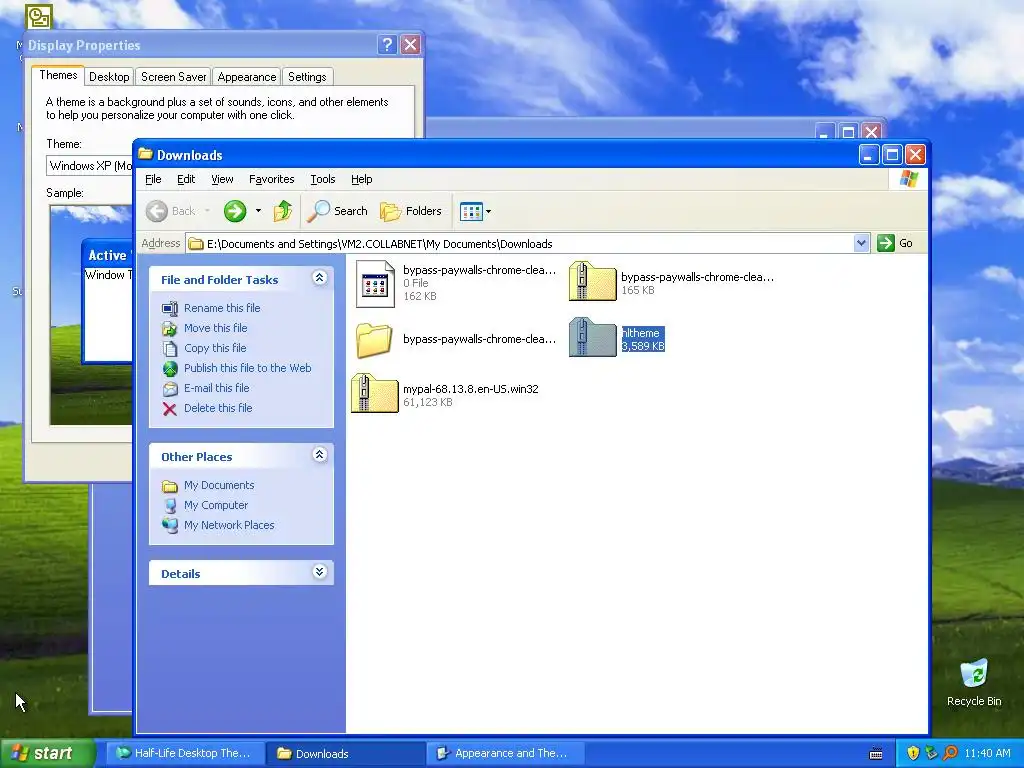Screen dimensions: 1024x768
Task: Select the mypal-68.13.8 zip icon
Action: (375, 393)
